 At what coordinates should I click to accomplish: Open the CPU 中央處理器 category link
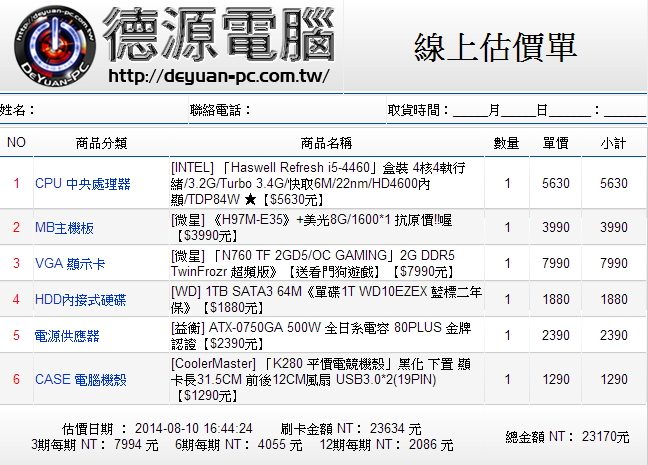pos(83,184)
